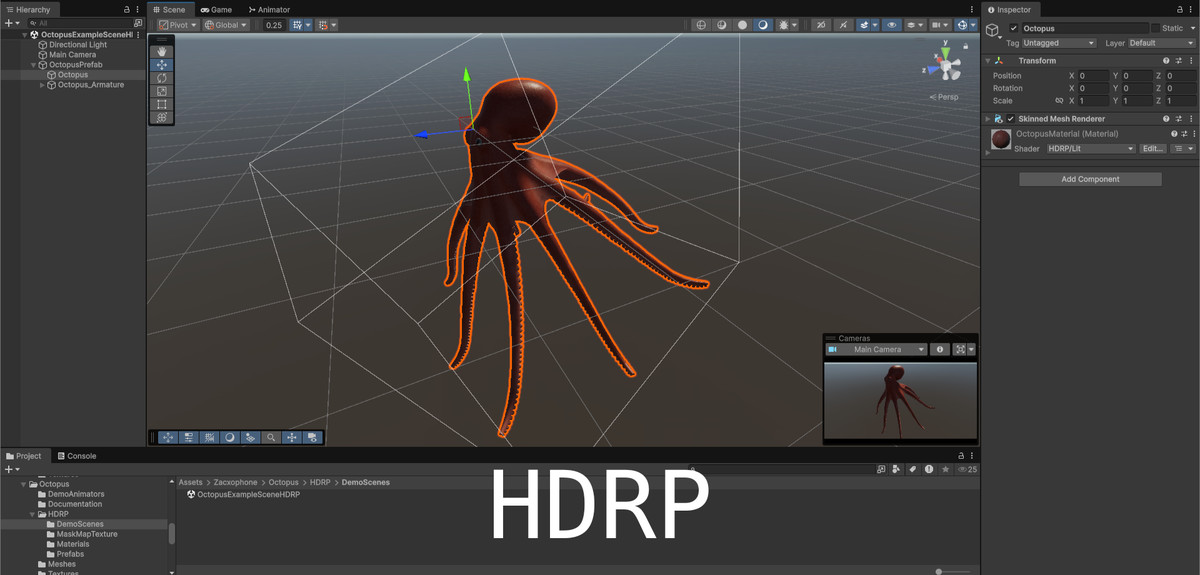The height and width of the screenshot is (575, 1200).
Task: Switch to the Animator tab
Action: tap(267, 9)
